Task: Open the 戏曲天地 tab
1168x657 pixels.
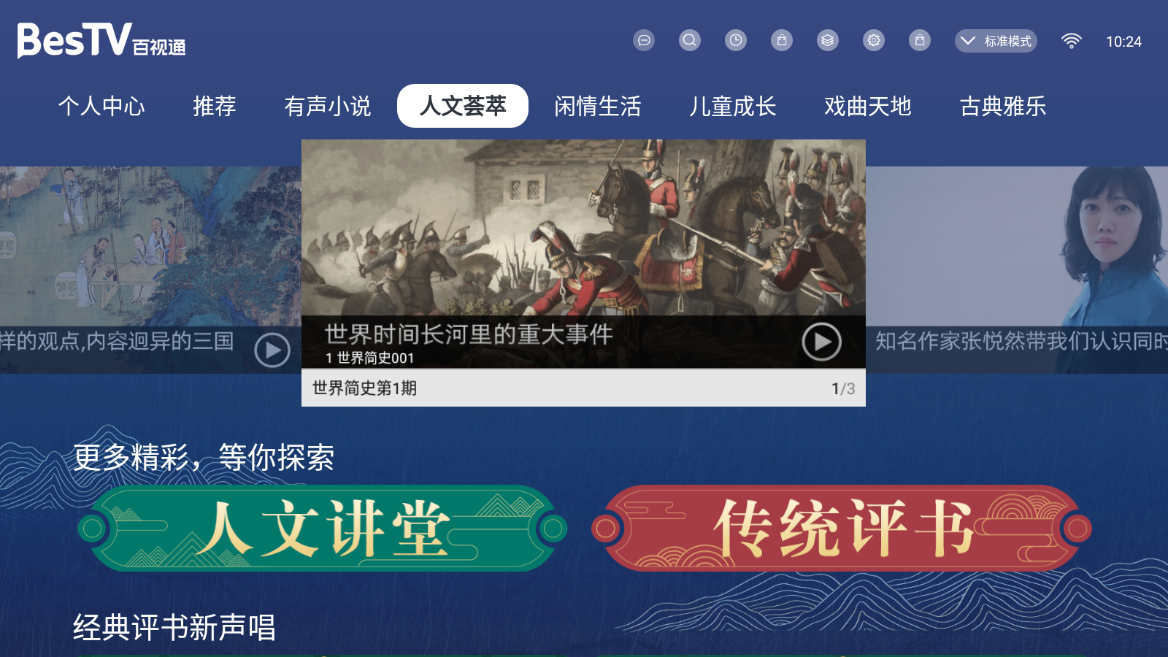Action: [868, 107]
